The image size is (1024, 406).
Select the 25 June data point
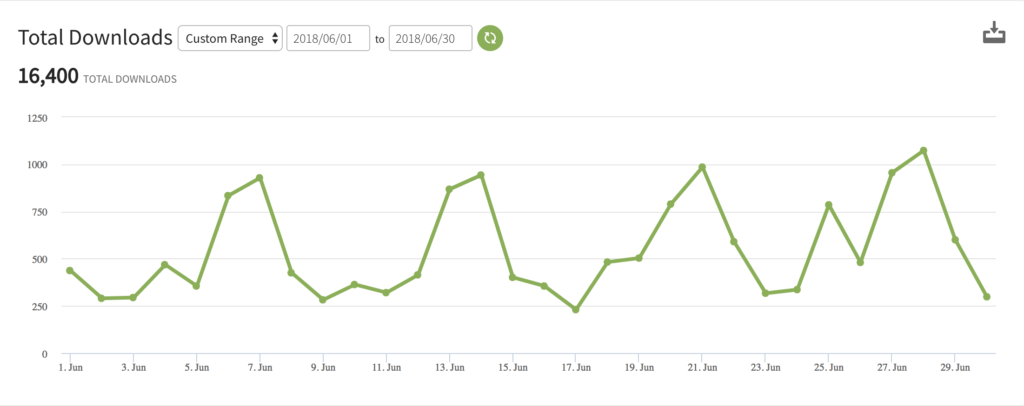click(x=828, y=205)
